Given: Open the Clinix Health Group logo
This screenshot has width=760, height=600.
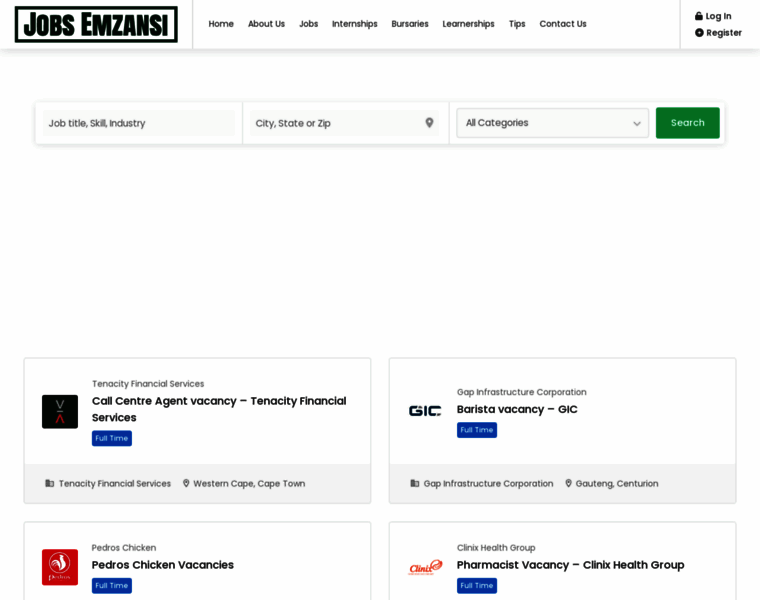Looking at the screenshot, I should pos(425,567).
